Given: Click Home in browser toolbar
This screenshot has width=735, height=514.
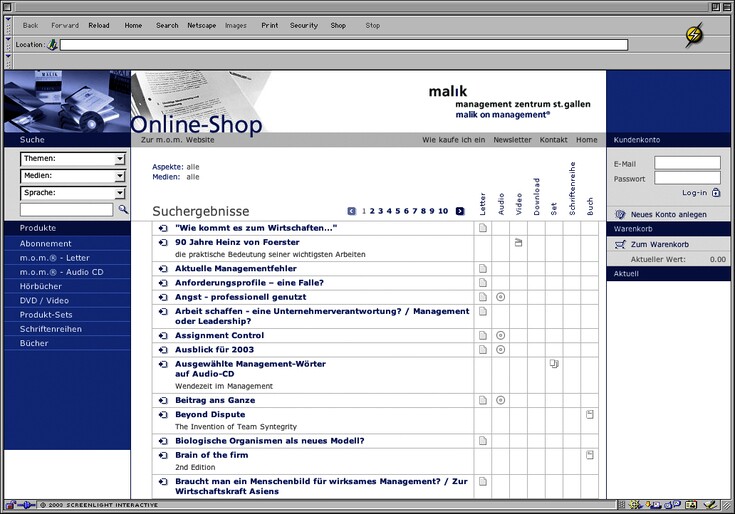Looking at the screenshot, I should pyautogui.click(x=133, y=26).
